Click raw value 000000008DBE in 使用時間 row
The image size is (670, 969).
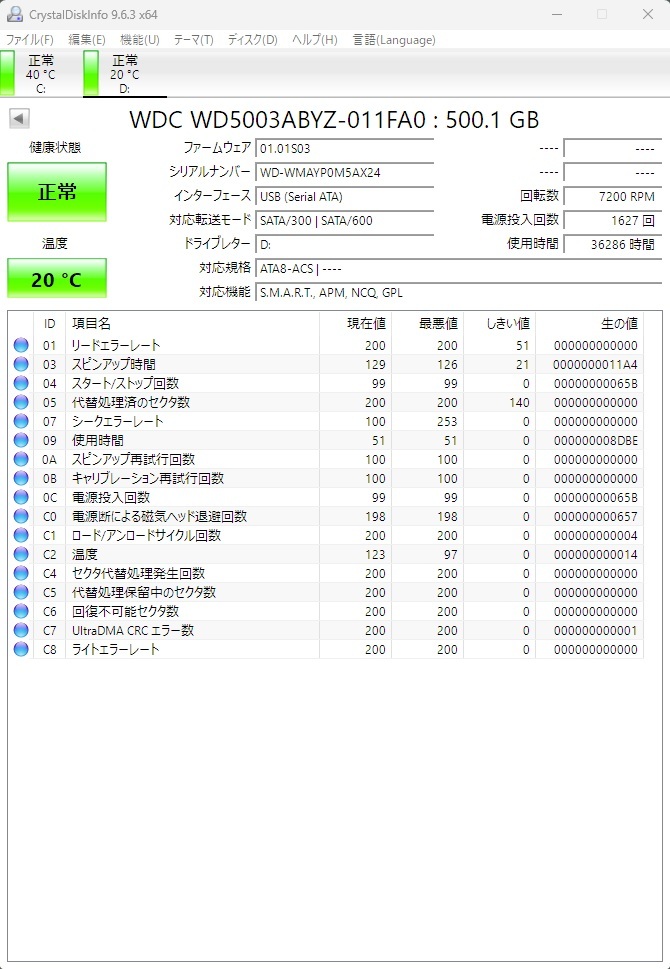tap(595, 441)
